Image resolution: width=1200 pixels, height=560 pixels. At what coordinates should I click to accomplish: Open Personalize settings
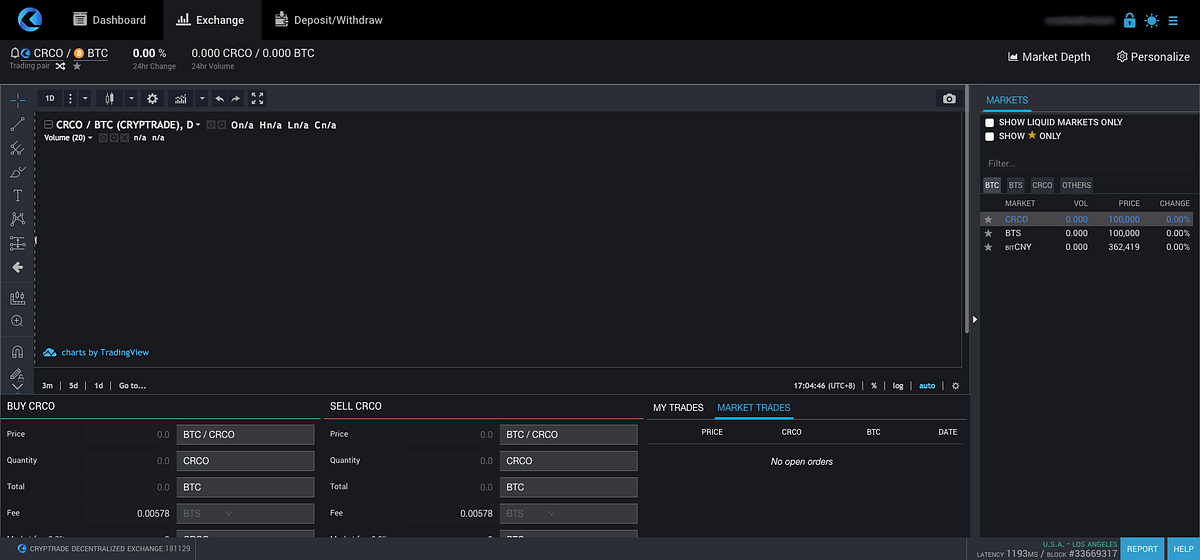pos(1153,57)
